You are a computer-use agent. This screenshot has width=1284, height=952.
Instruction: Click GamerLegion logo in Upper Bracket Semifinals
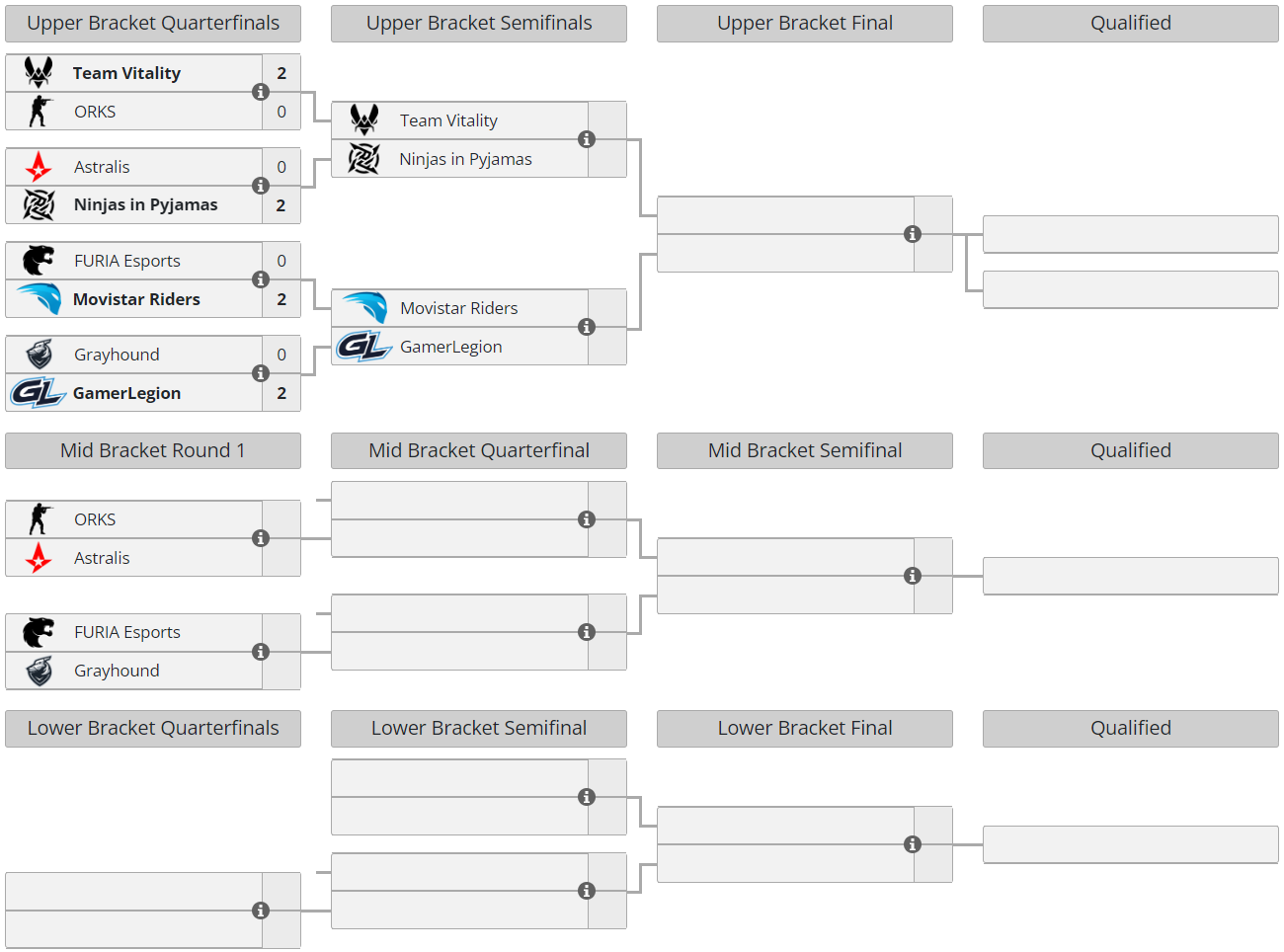point(363,347)
